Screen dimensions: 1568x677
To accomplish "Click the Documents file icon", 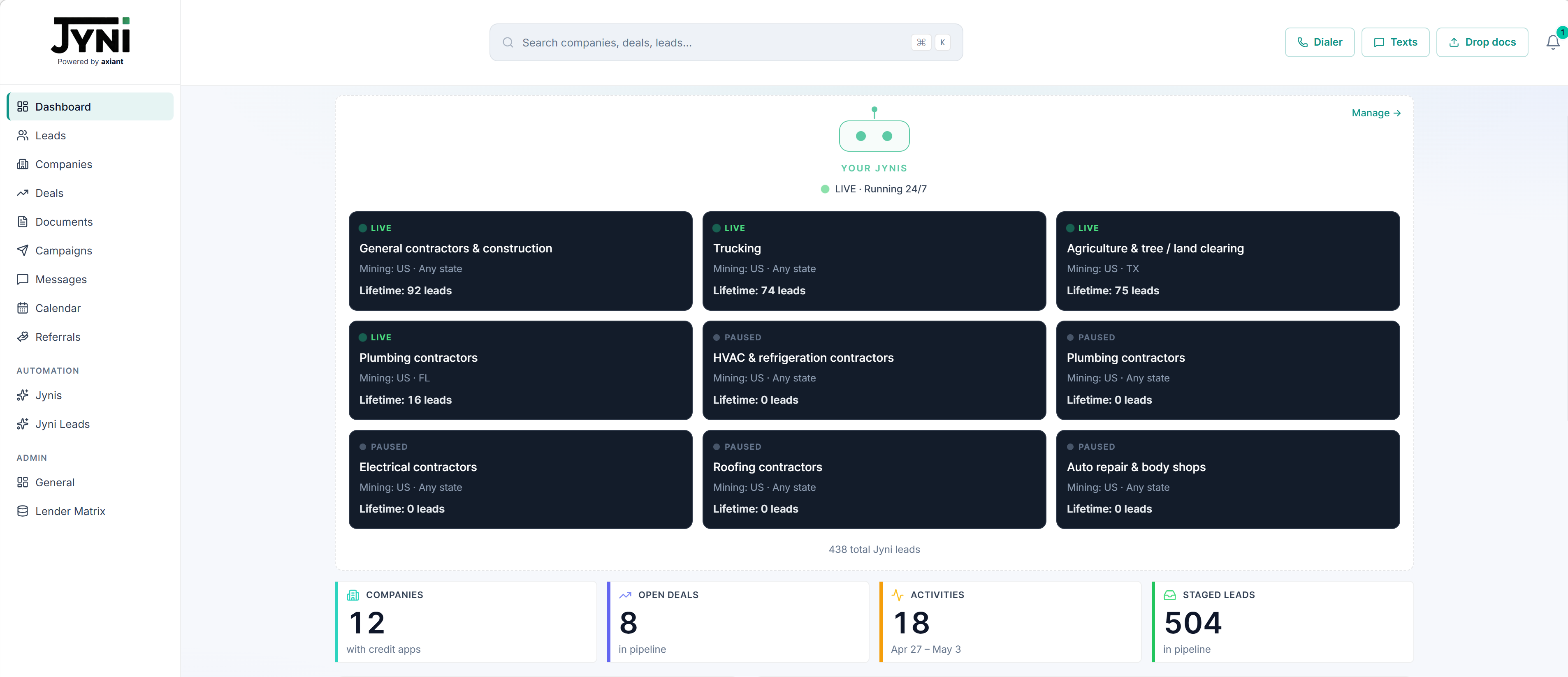I will (23, 222).
